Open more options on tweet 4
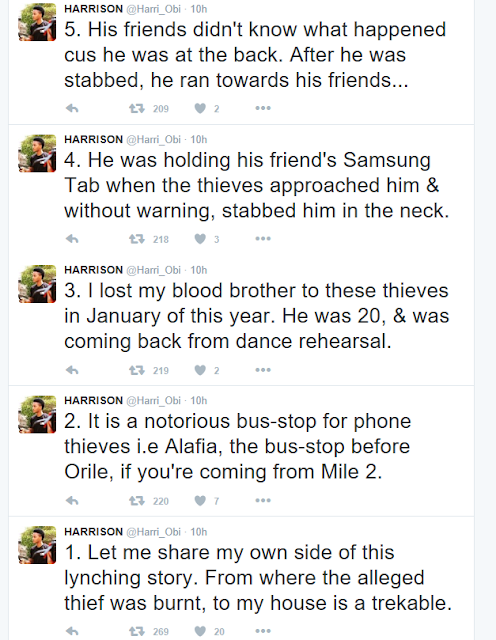Screen dimensions: 496x640 coord(263,239)
